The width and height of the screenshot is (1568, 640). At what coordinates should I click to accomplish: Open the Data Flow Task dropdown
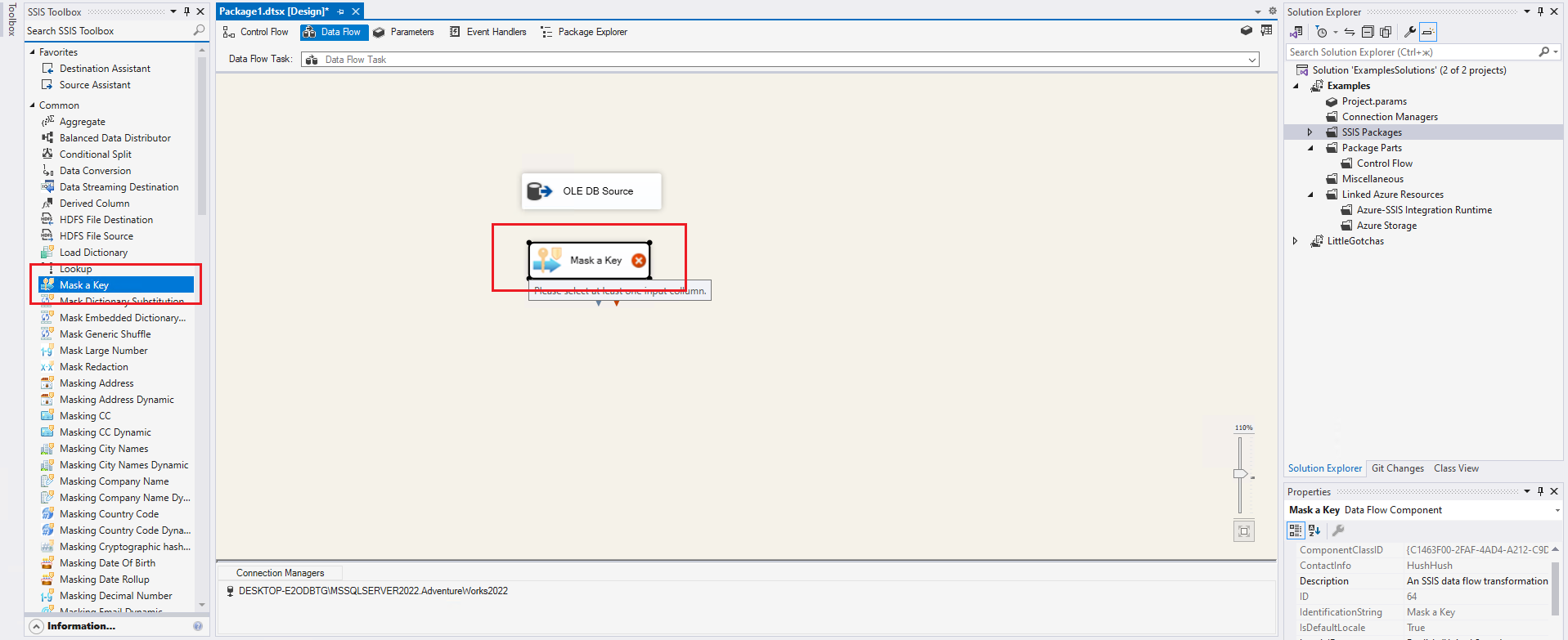[1251, 60]
